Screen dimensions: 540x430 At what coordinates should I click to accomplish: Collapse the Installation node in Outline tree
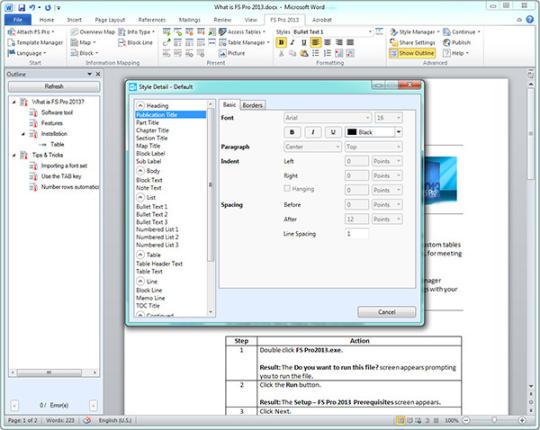tap(23, 134)
